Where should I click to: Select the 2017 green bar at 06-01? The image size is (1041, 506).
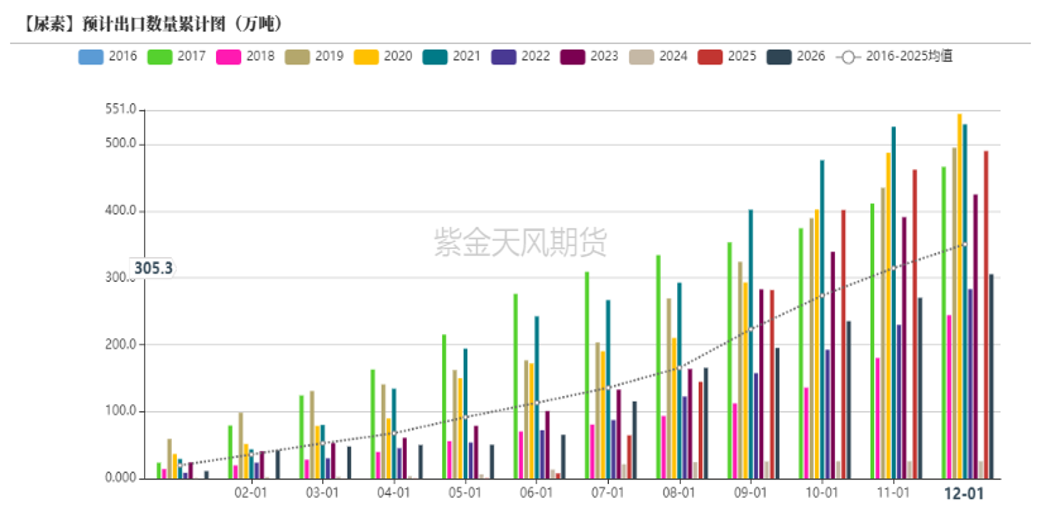pos(515,386)
